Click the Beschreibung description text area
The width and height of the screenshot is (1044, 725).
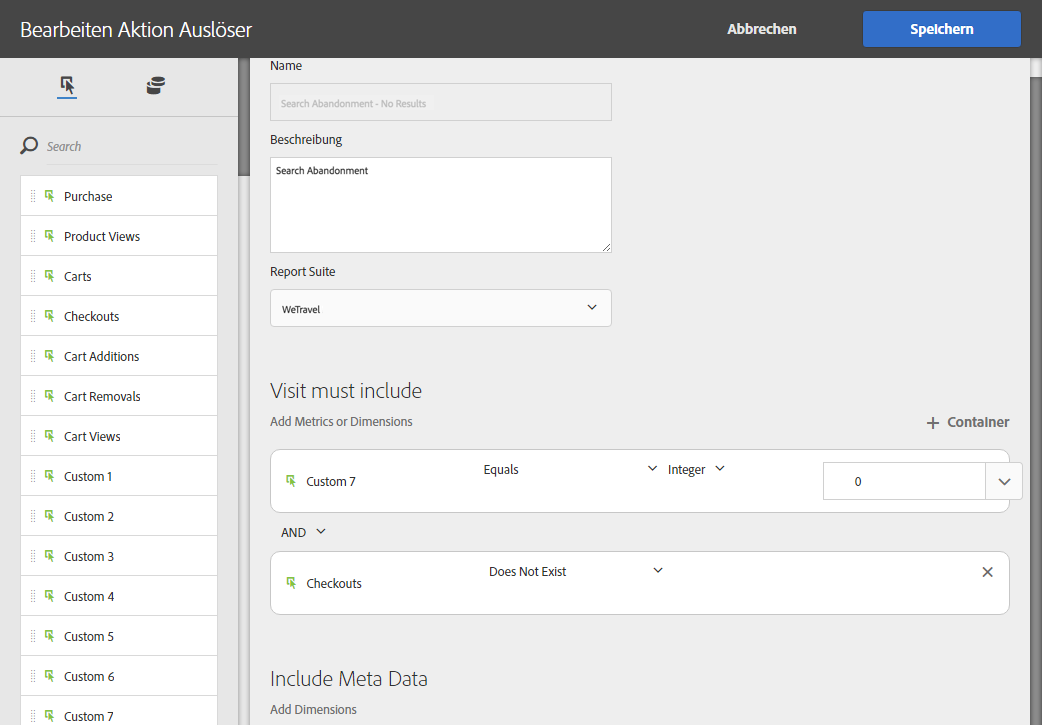coord(440,204)
